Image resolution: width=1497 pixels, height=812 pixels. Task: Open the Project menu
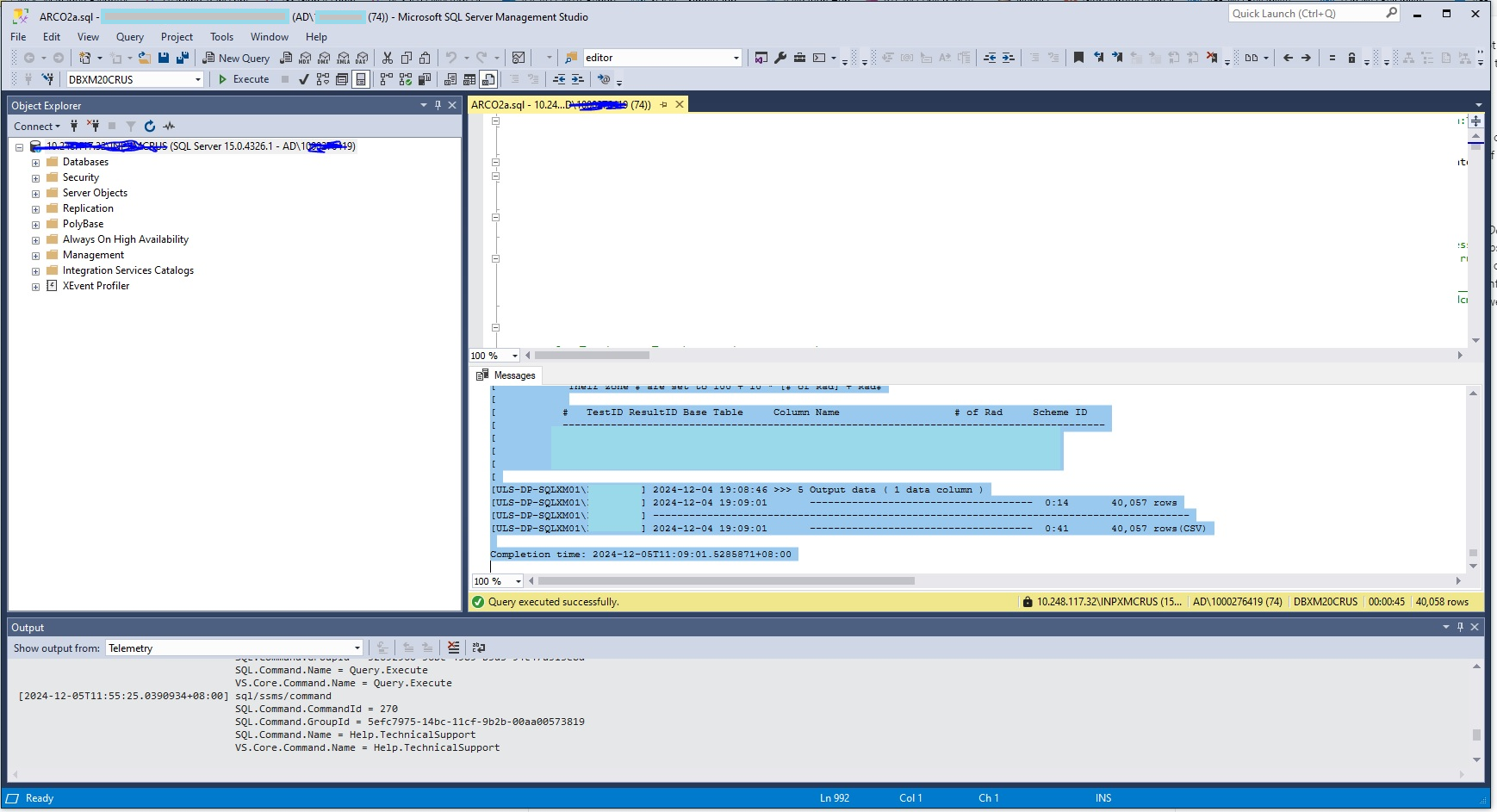(177, 37)
